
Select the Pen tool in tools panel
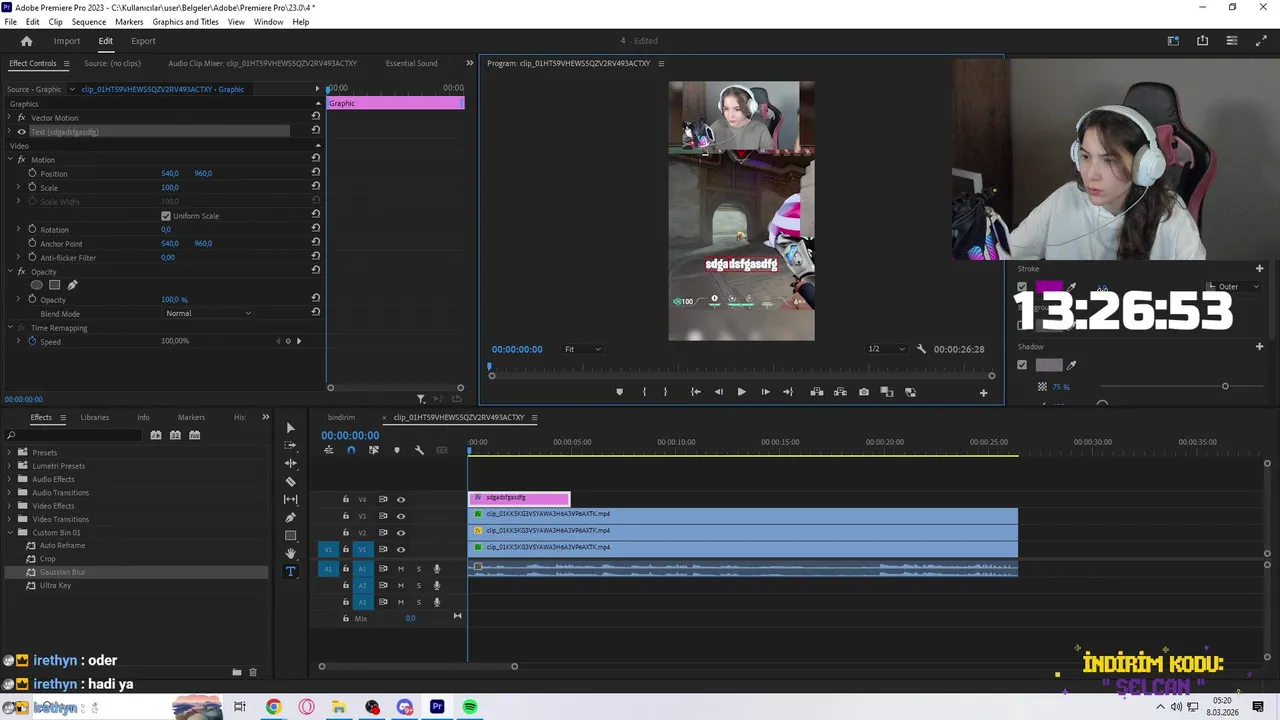[290, 518]
